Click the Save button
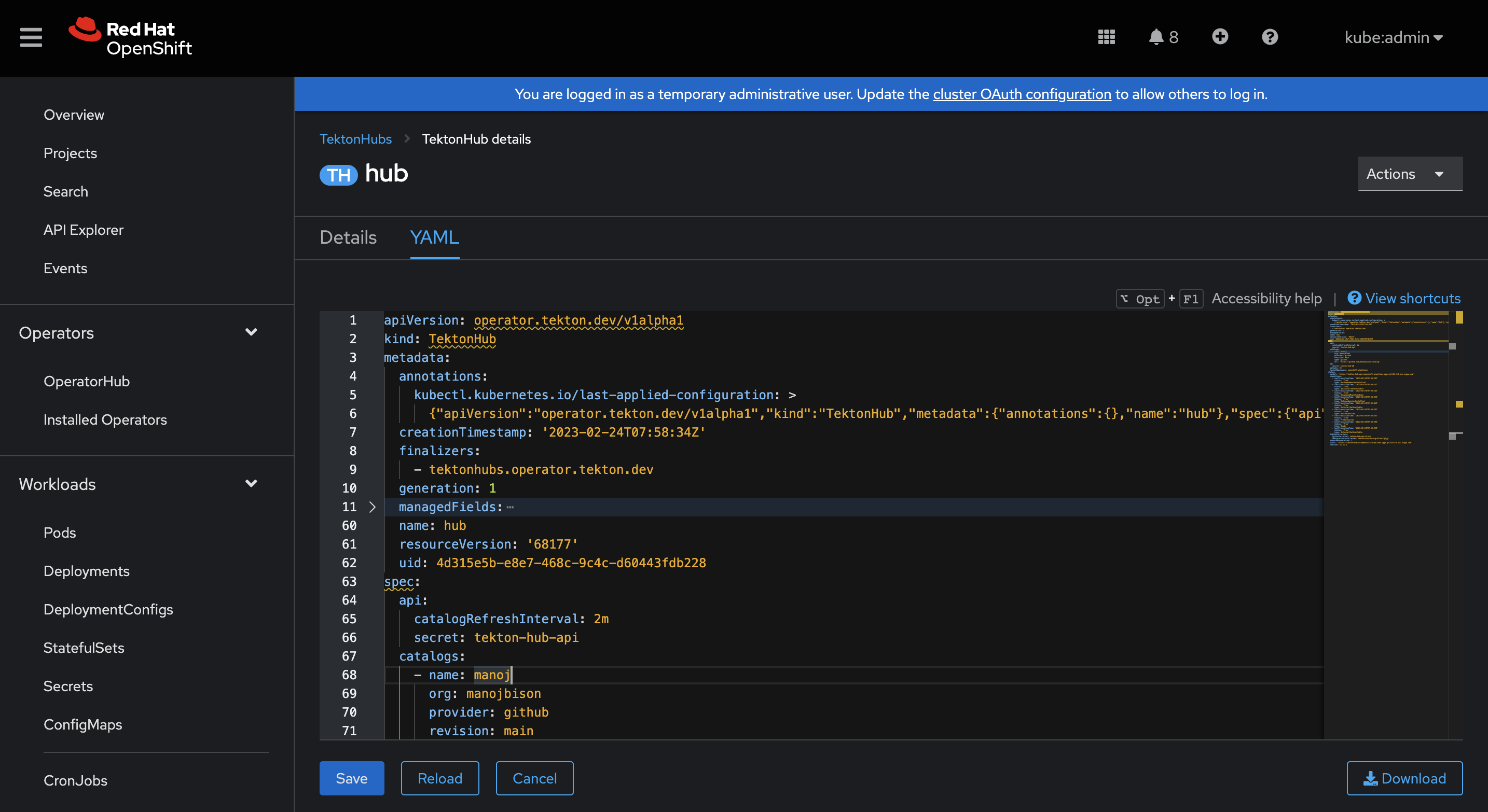This screenshot has width=1488, height=812. pos(352,778)
